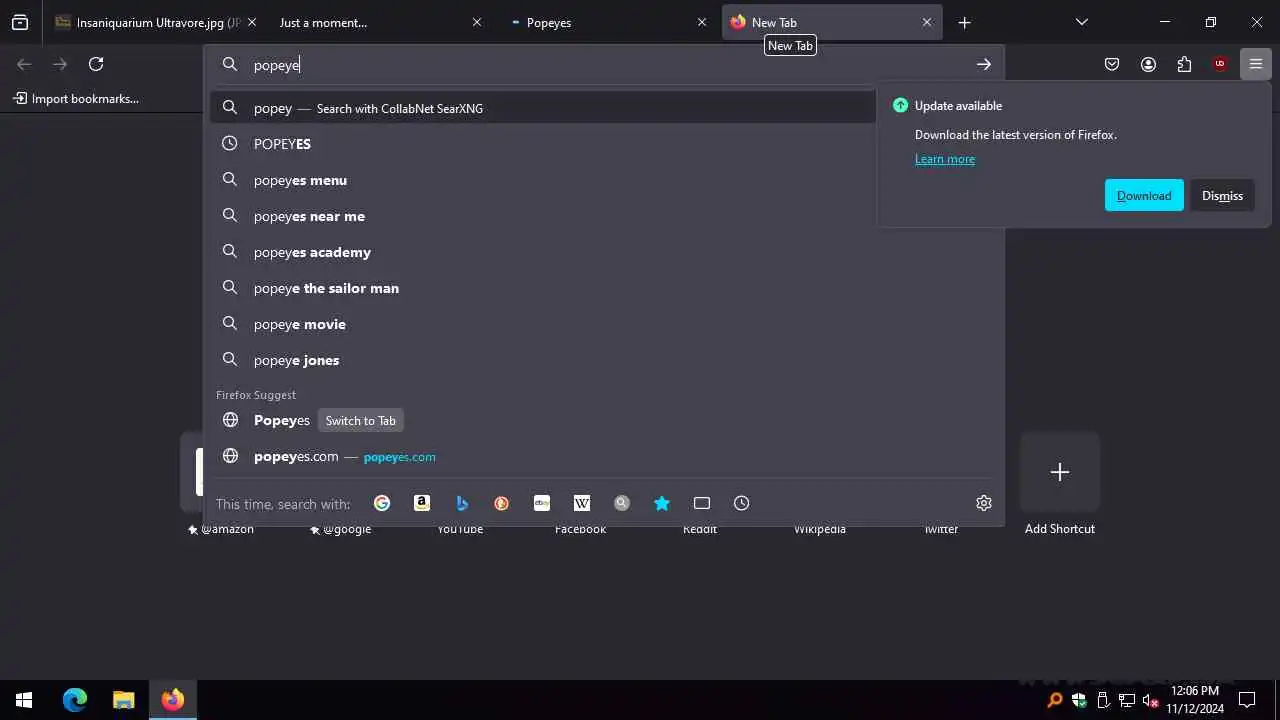Search this time with Bing icon
The image size is (1280, 720).
pyautogui.click(x=462, y=503)
